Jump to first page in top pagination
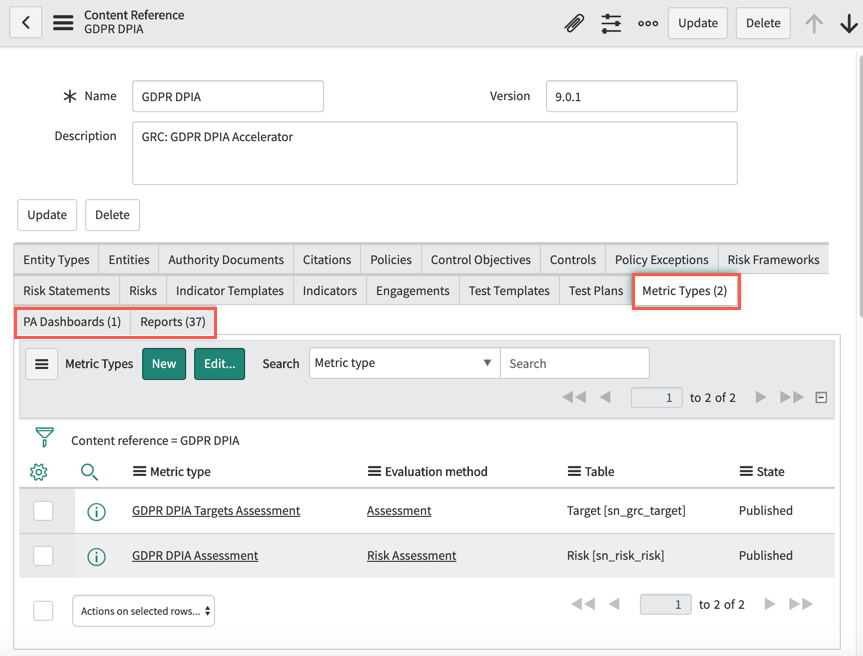Image resolution: width=863 pixels, height=656 pixels. [574, 397]
